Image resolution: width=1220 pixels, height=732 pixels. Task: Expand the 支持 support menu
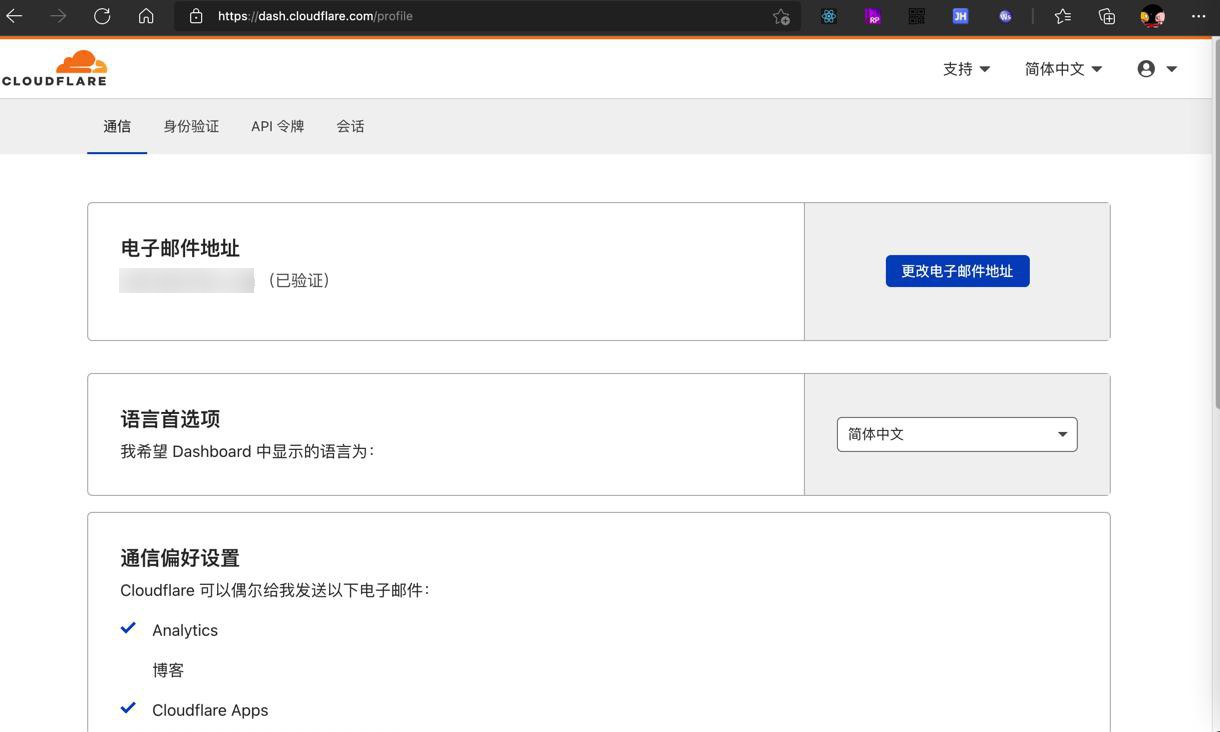click(966, 69)
